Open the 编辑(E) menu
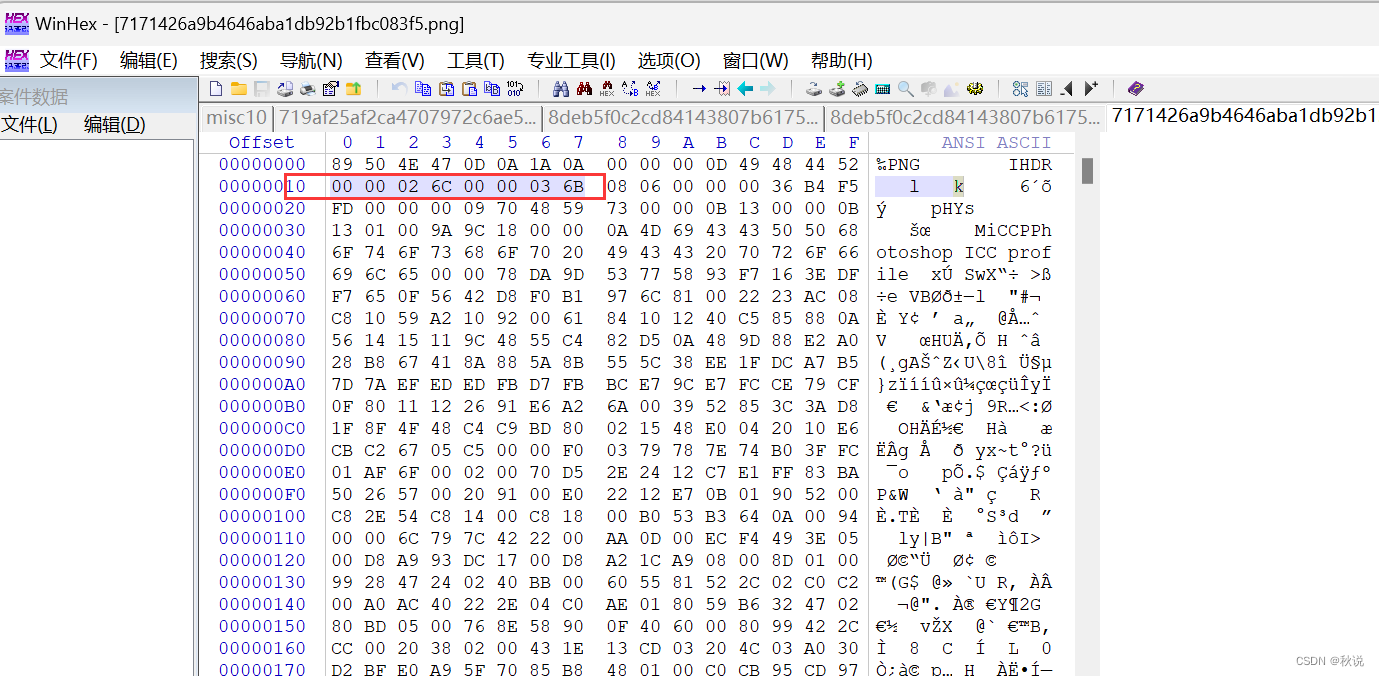The height and width of the screenshot is (676, 1379). 148,60
